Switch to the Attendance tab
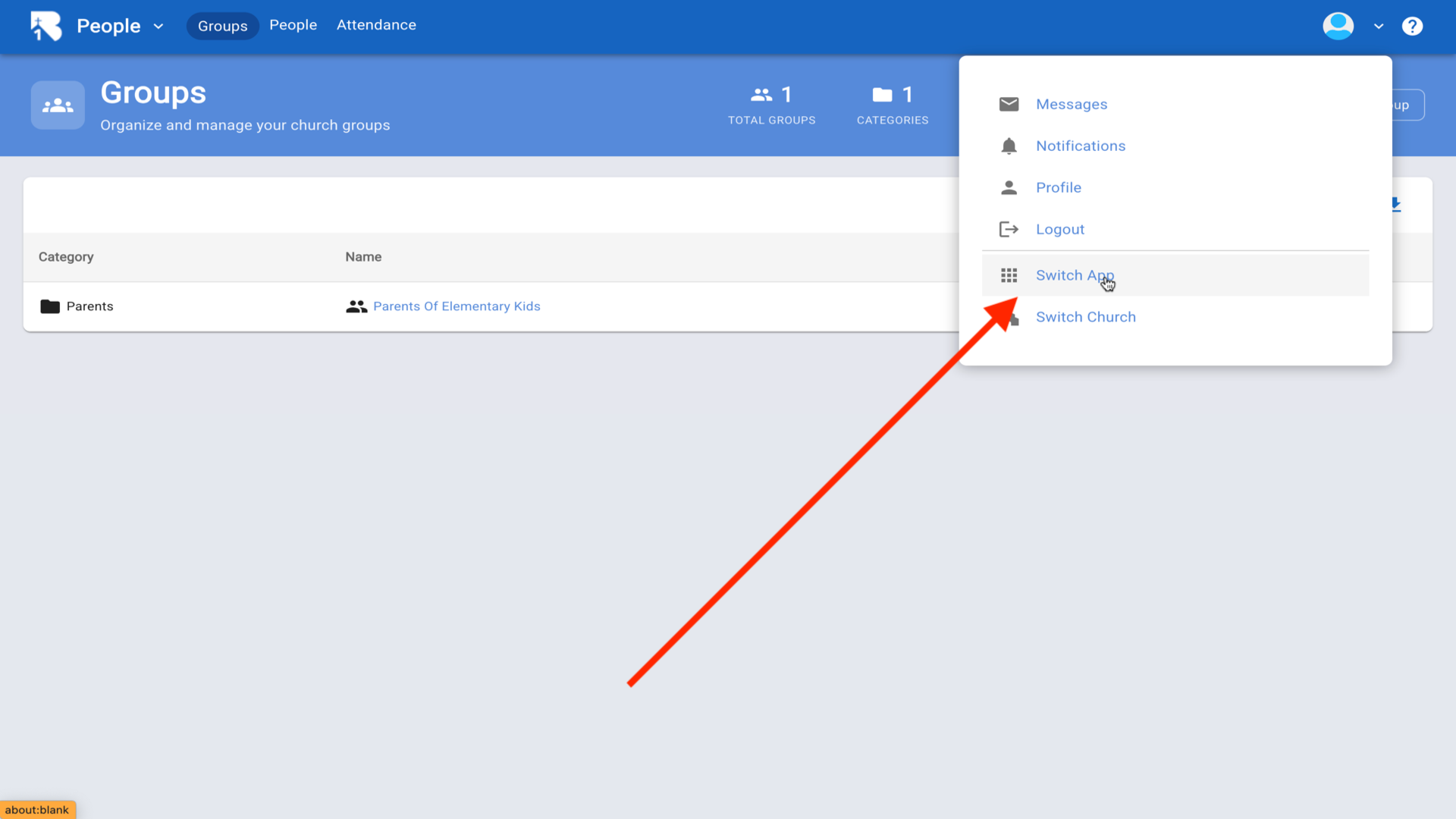 [376, 25]
